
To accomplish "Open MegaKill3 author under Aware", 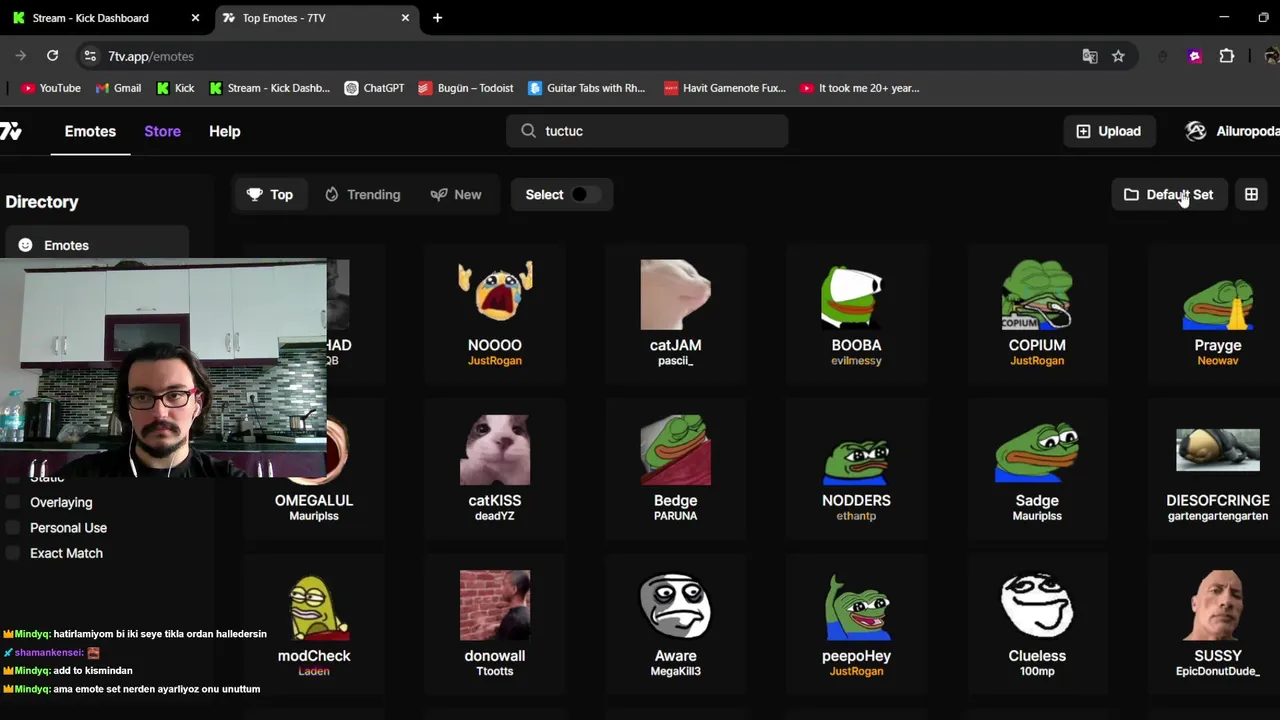I will coord(676,671).
